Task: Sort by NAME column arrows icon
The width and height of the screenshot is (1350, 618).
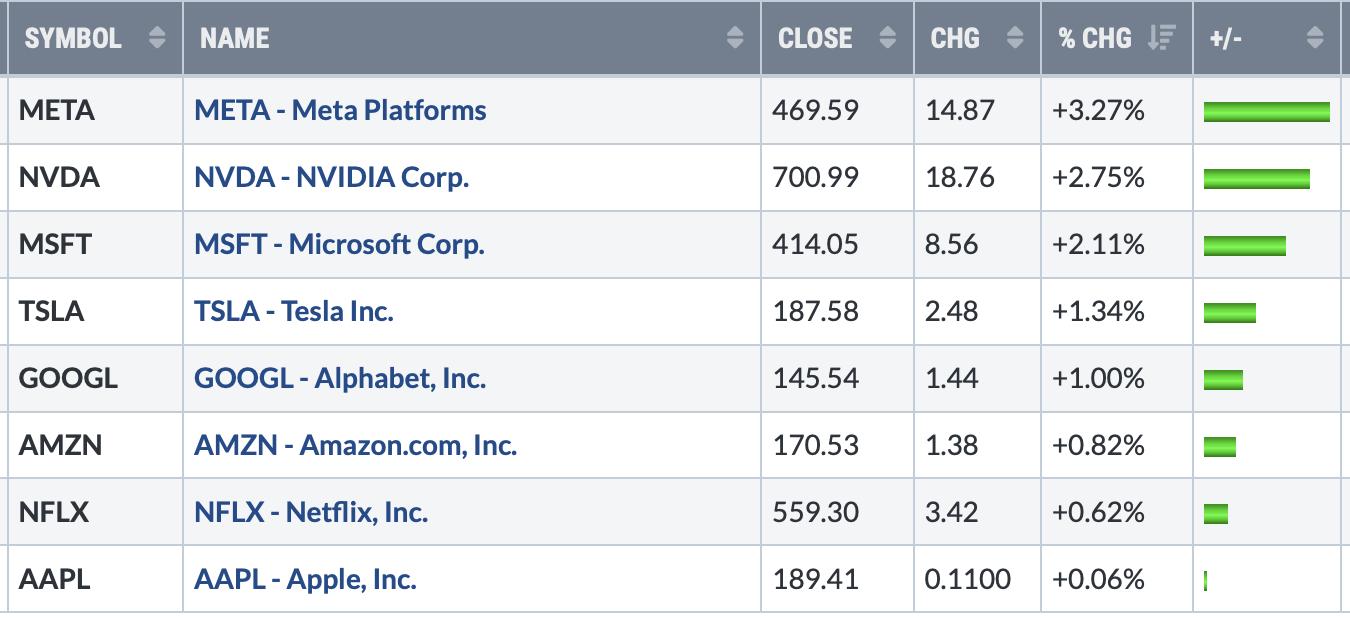Action: 735,38
